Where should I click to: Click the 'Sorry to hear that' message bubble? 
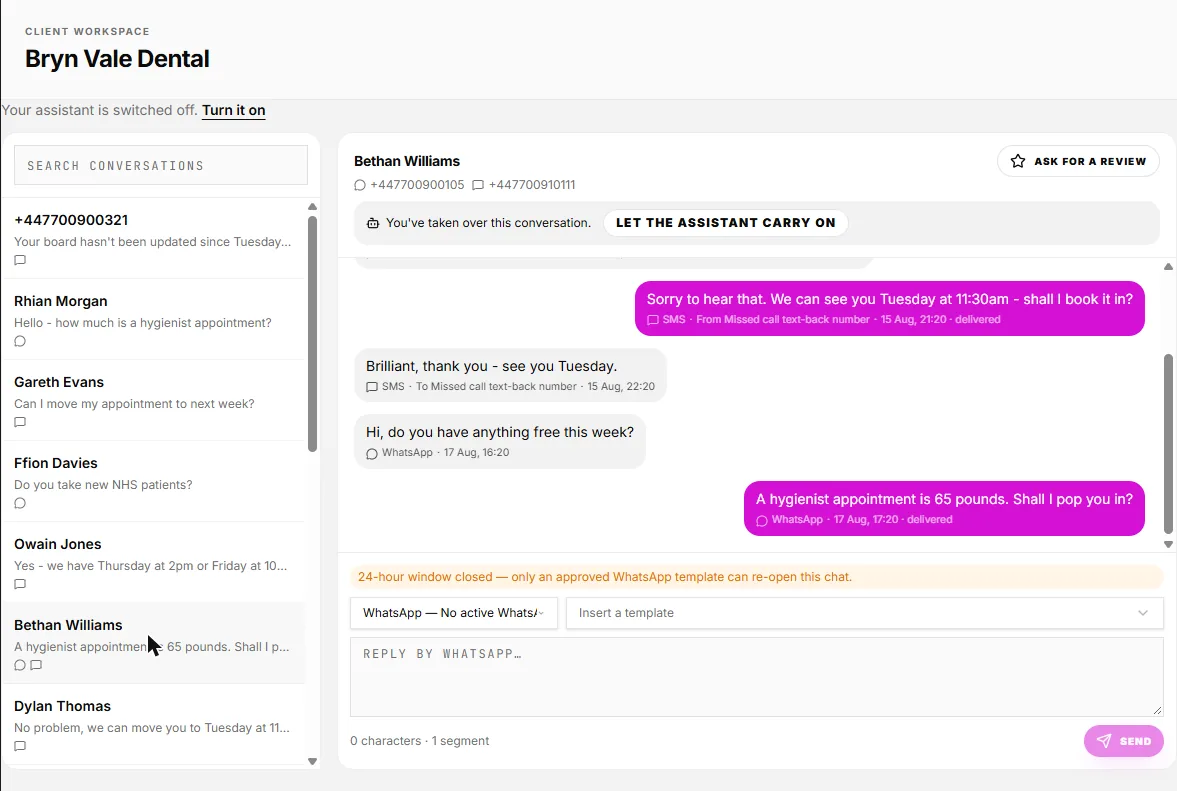[890, 308]
